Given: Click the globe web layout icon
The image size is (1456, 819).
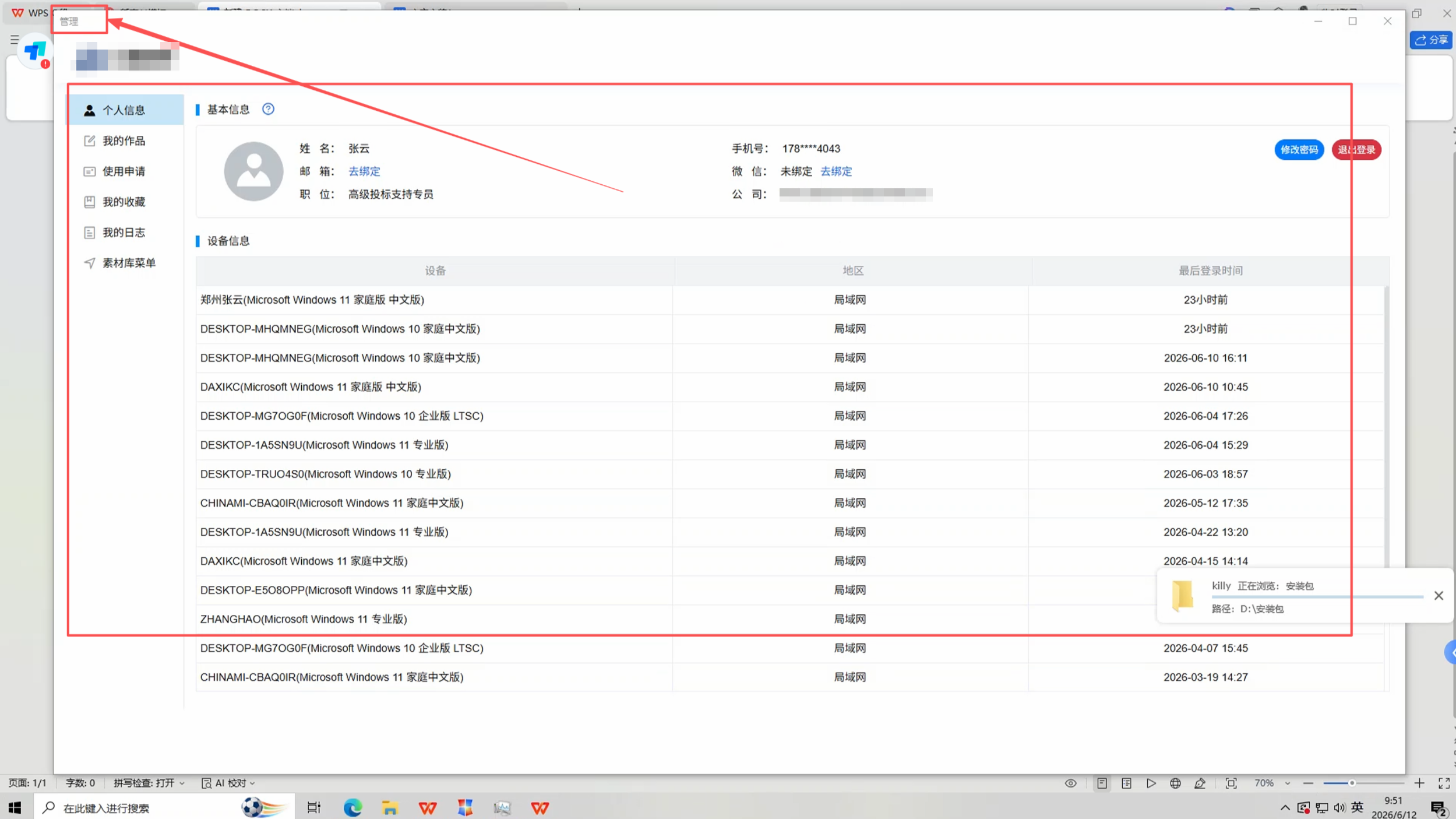Looking at the screenshot, I should tap(1175, 783).
